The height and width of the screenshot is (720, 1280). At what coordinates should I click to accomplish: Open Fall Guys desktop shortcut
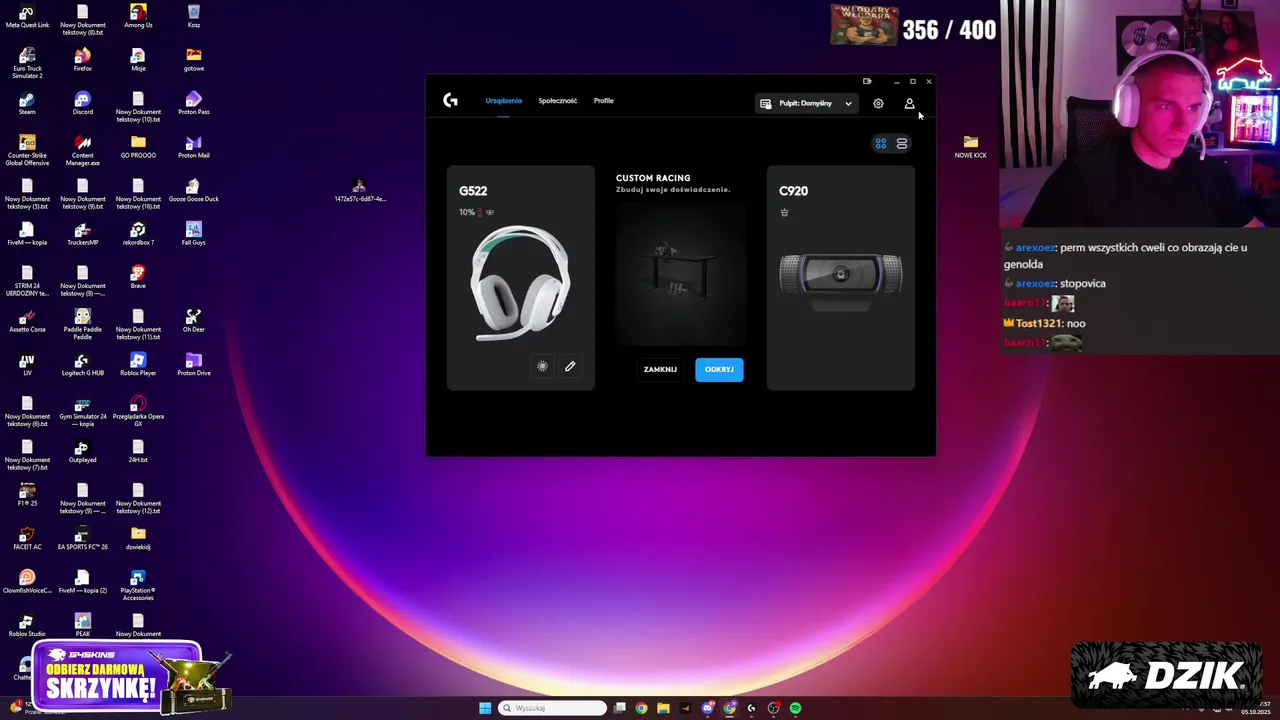coord(193,233)
